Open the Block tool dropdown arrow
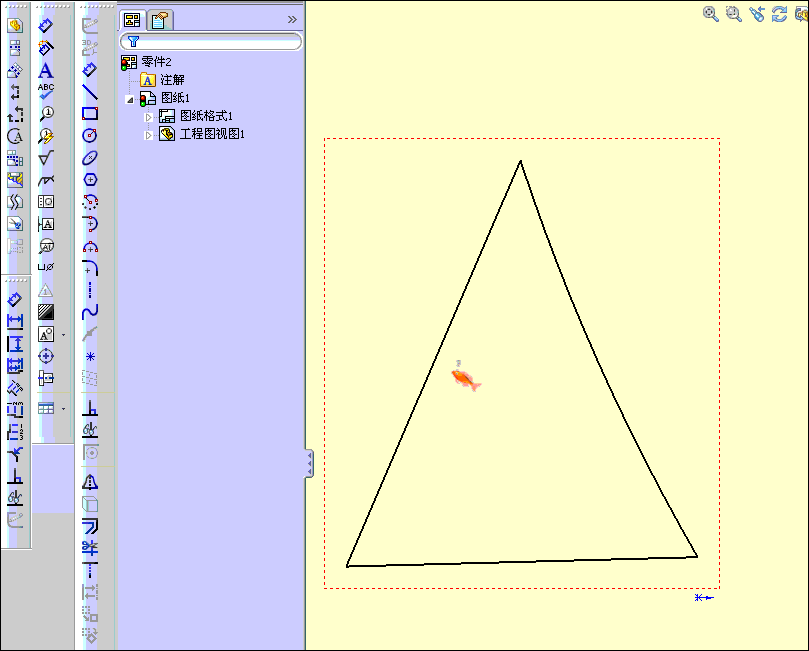This screenshot has width=809, height=651. (63, 335)
